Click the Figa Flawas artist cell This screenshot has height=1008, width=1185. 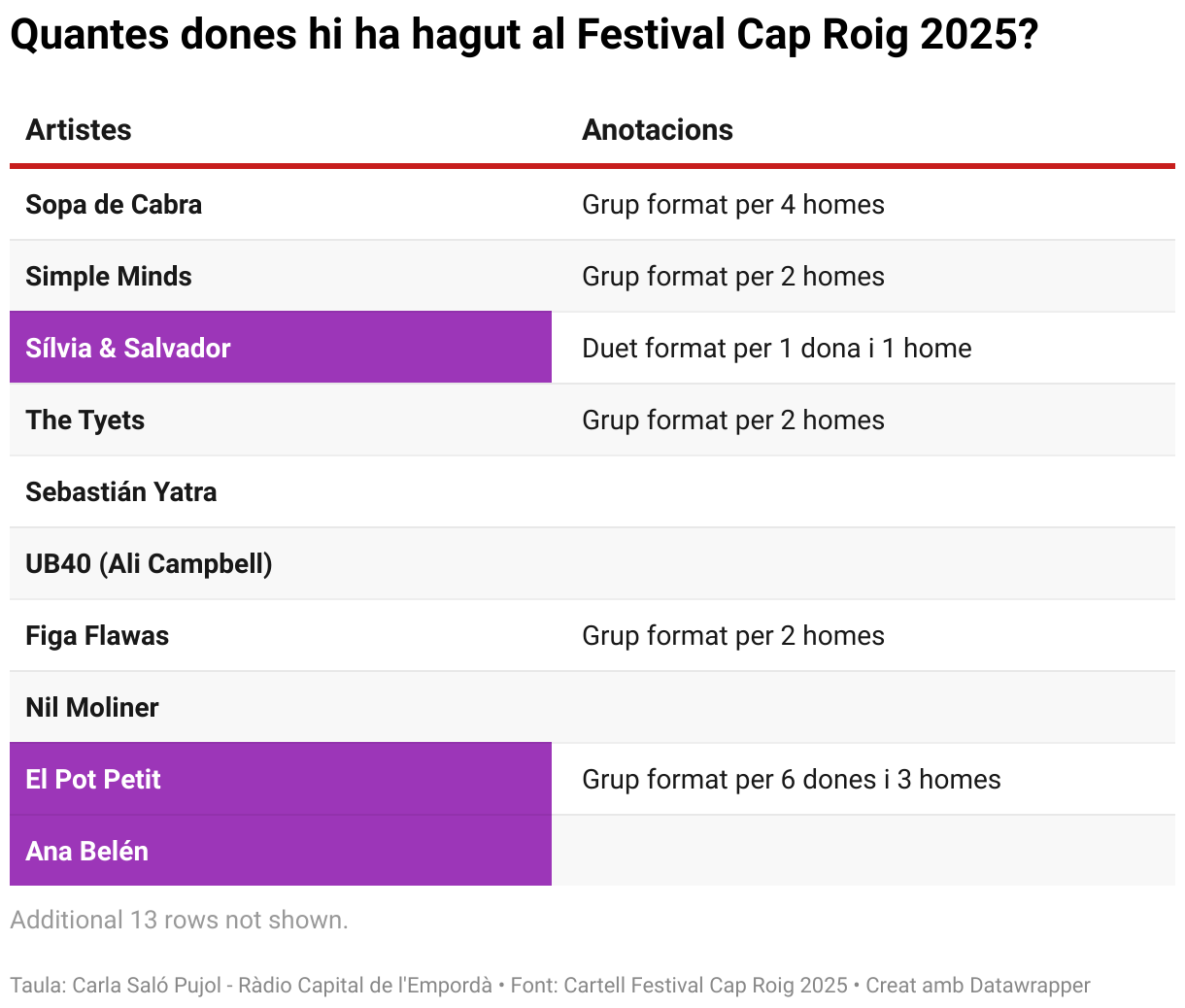coord(281,635)
